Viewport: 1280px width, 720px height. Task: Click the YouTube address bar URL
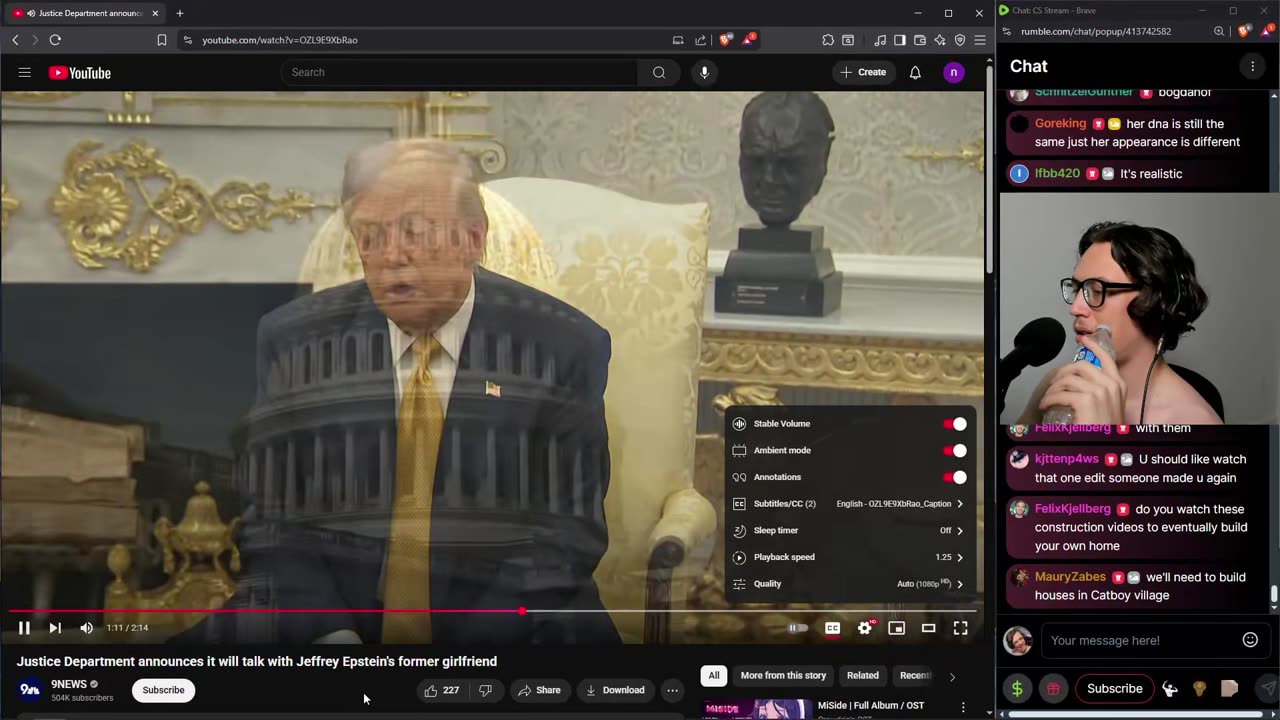click(279, 40)
